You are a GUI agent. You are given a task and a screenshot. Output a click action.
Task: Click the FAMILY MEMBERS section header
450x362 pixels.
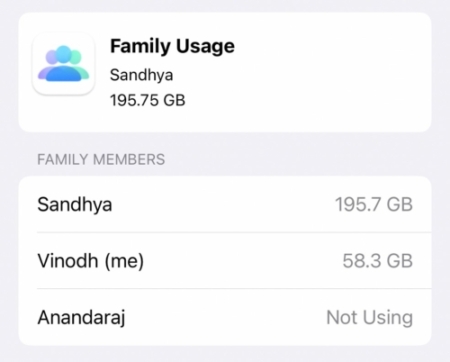pos(101,159)
